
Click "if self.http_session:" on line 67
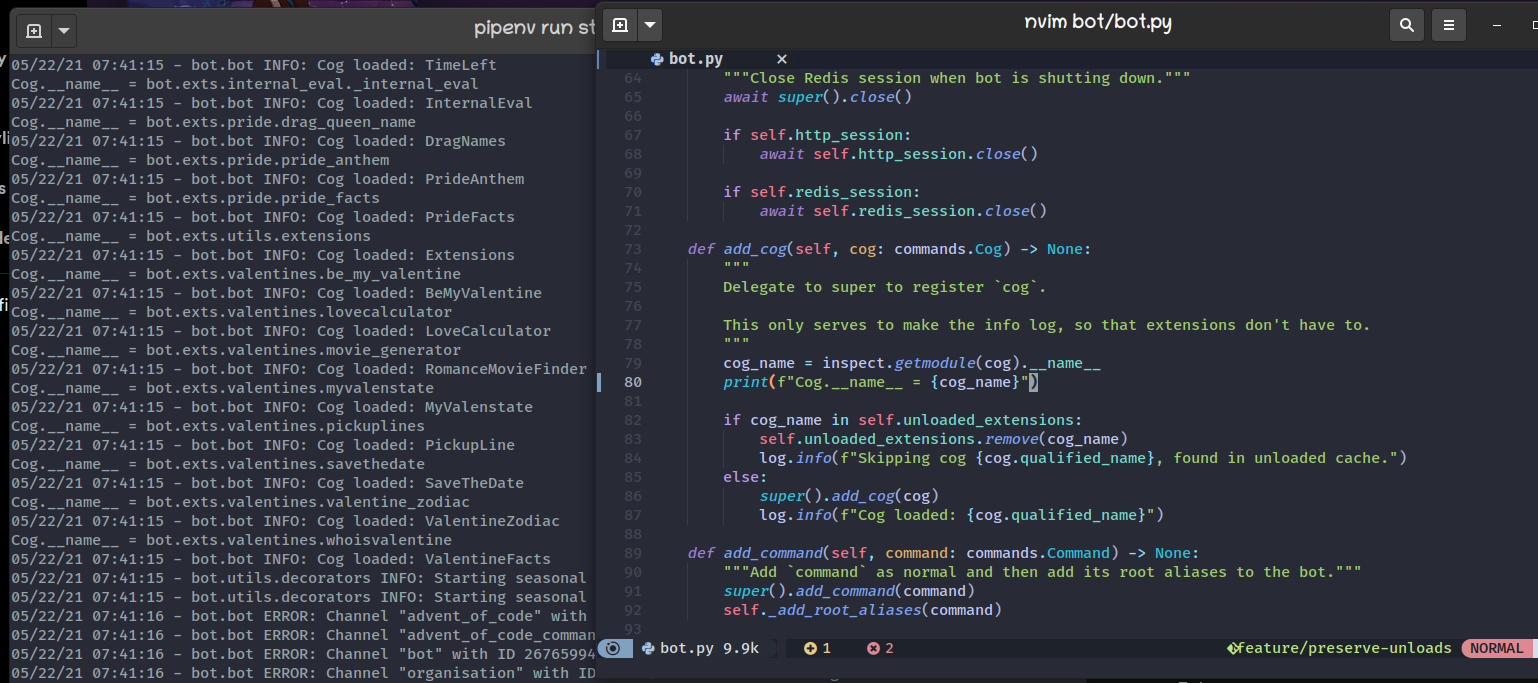(818, 135)
